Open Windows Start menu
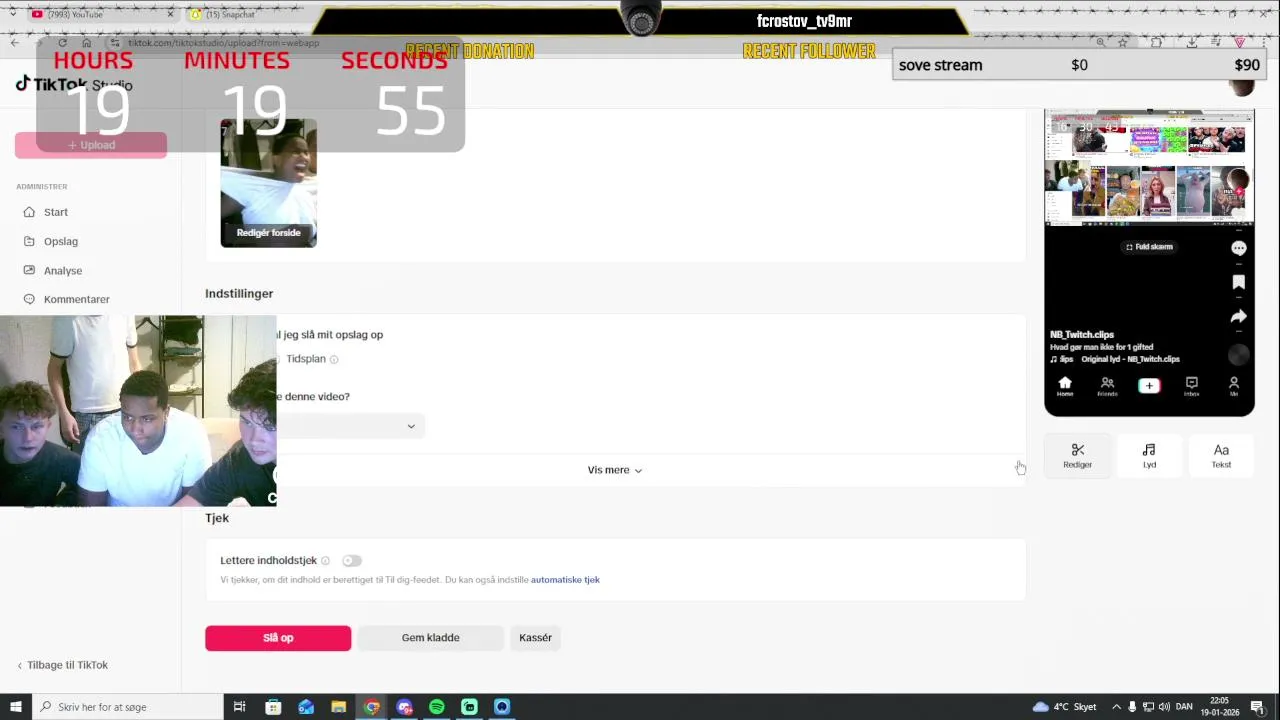Screen dimensions: 1280x720 tap(15, 707)
